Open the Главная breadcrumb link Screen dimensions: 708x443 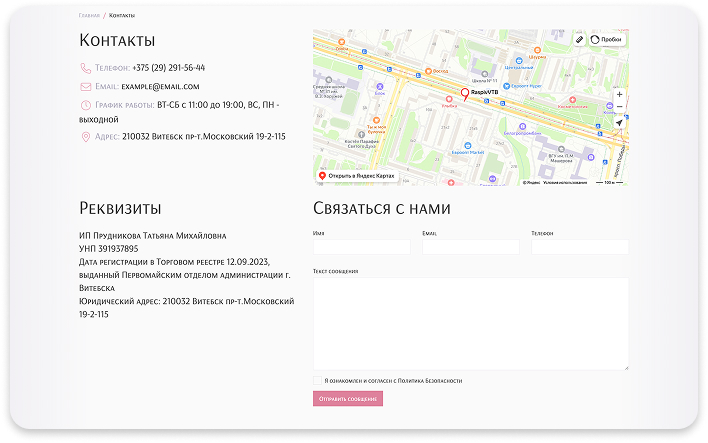pyautogui.click(x=89, y=16)
